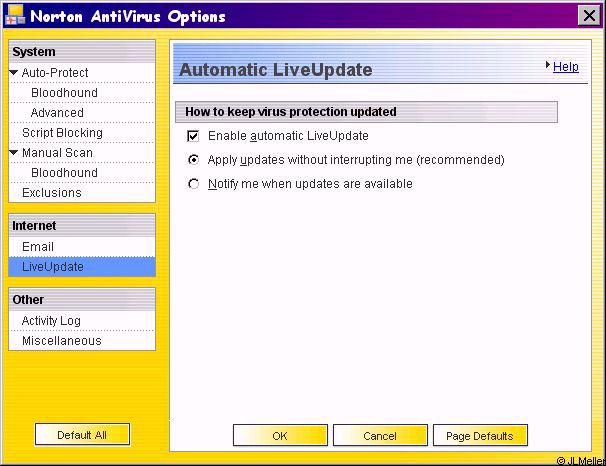Open the Auto-Protect settings page

pos(55,73)
